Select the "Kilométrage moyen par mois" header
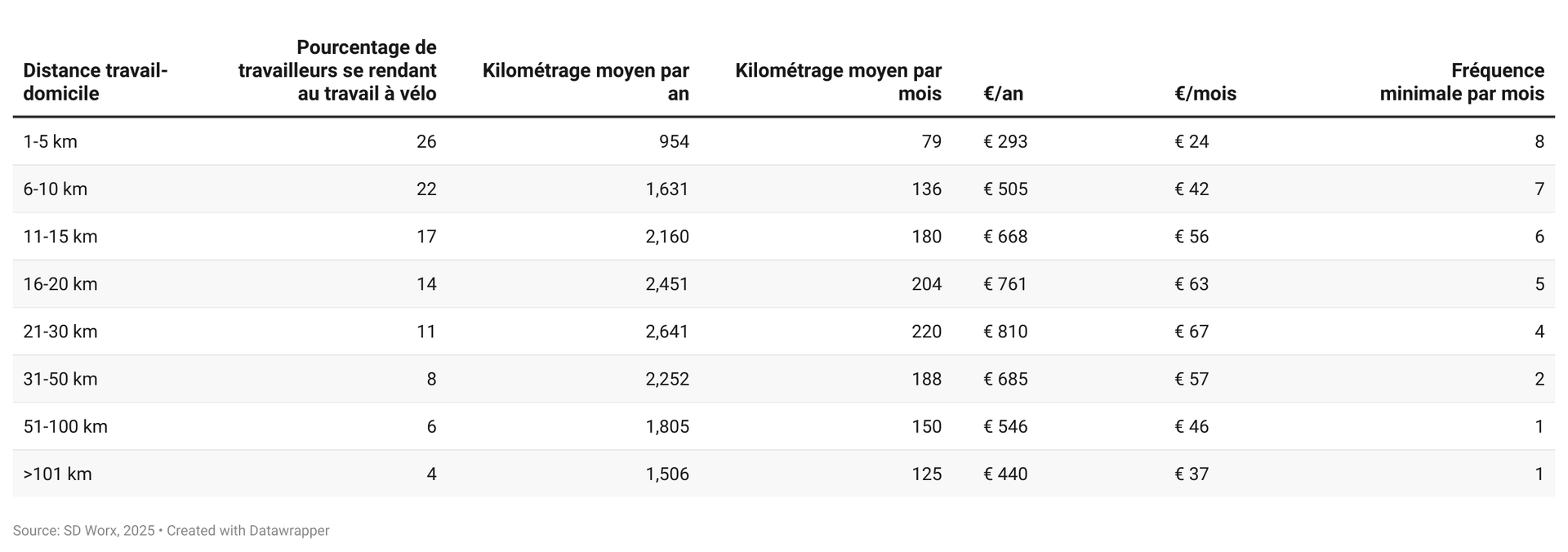The height and width of the screenshot is (552, 1568). click(838, 82)
